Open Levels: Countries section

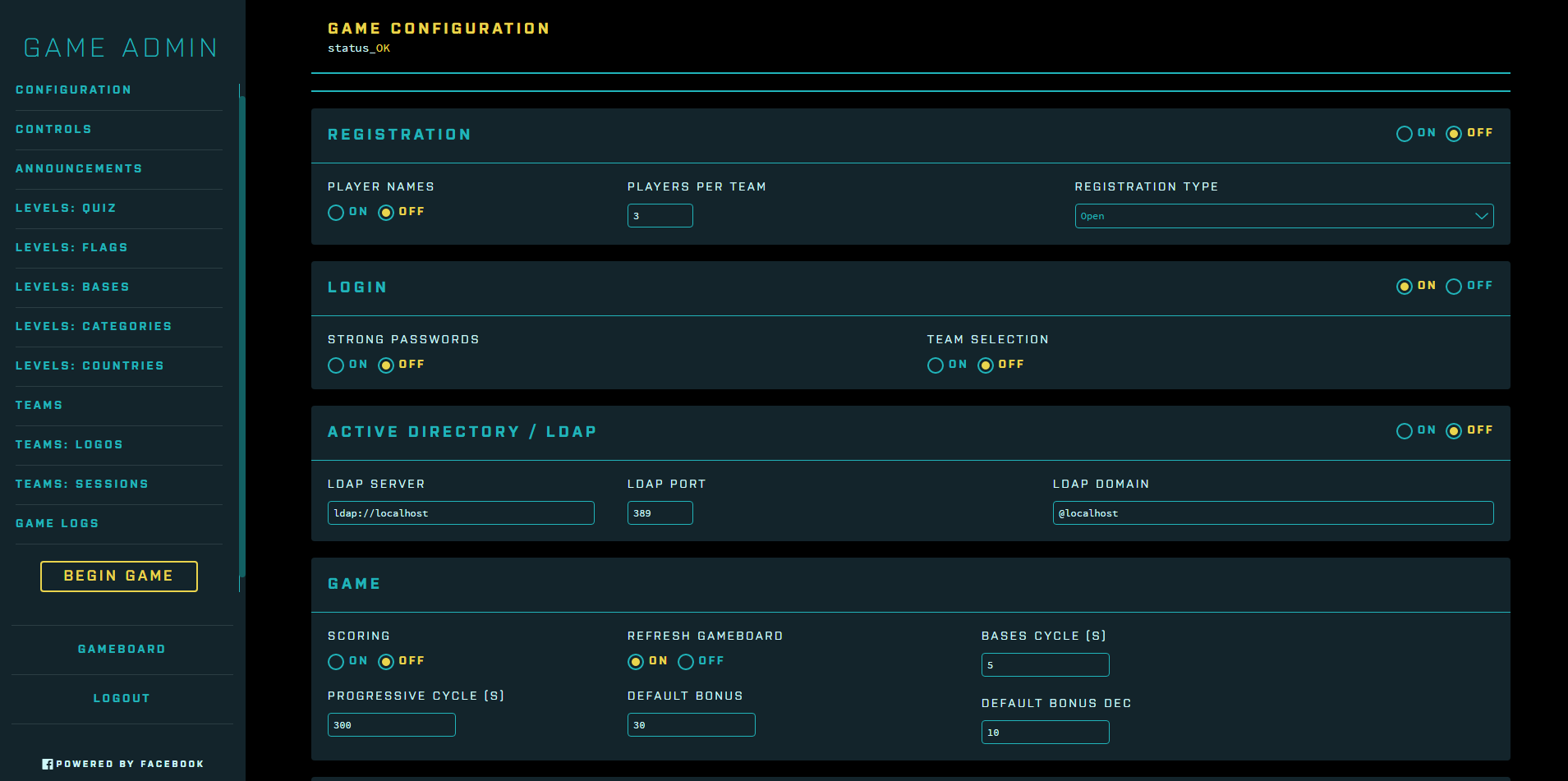click(x=90, y=366)
